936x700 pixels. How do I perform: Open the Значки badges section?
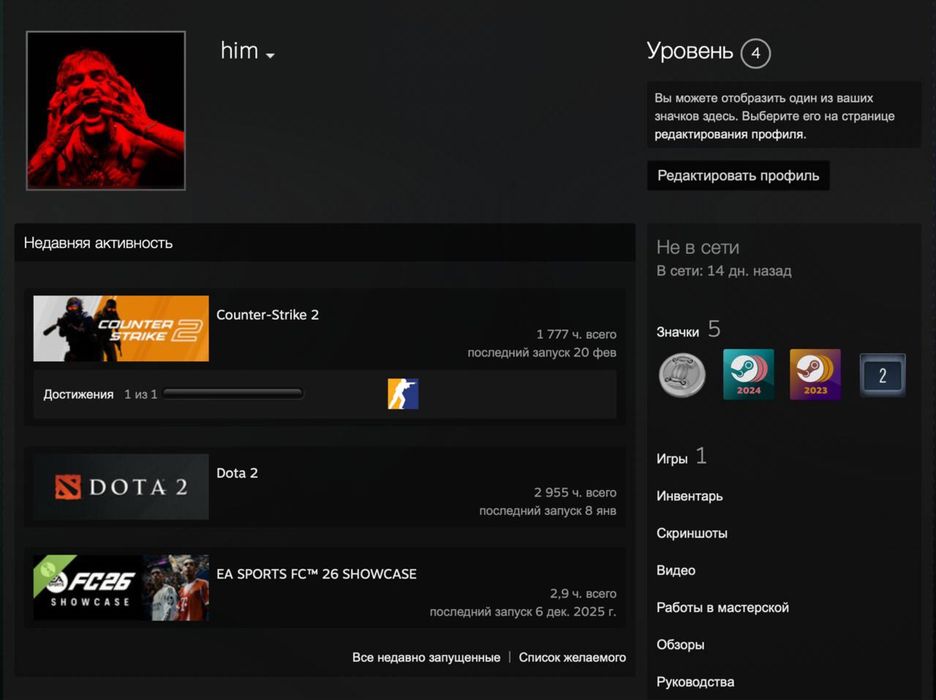[x=678, y=332]
